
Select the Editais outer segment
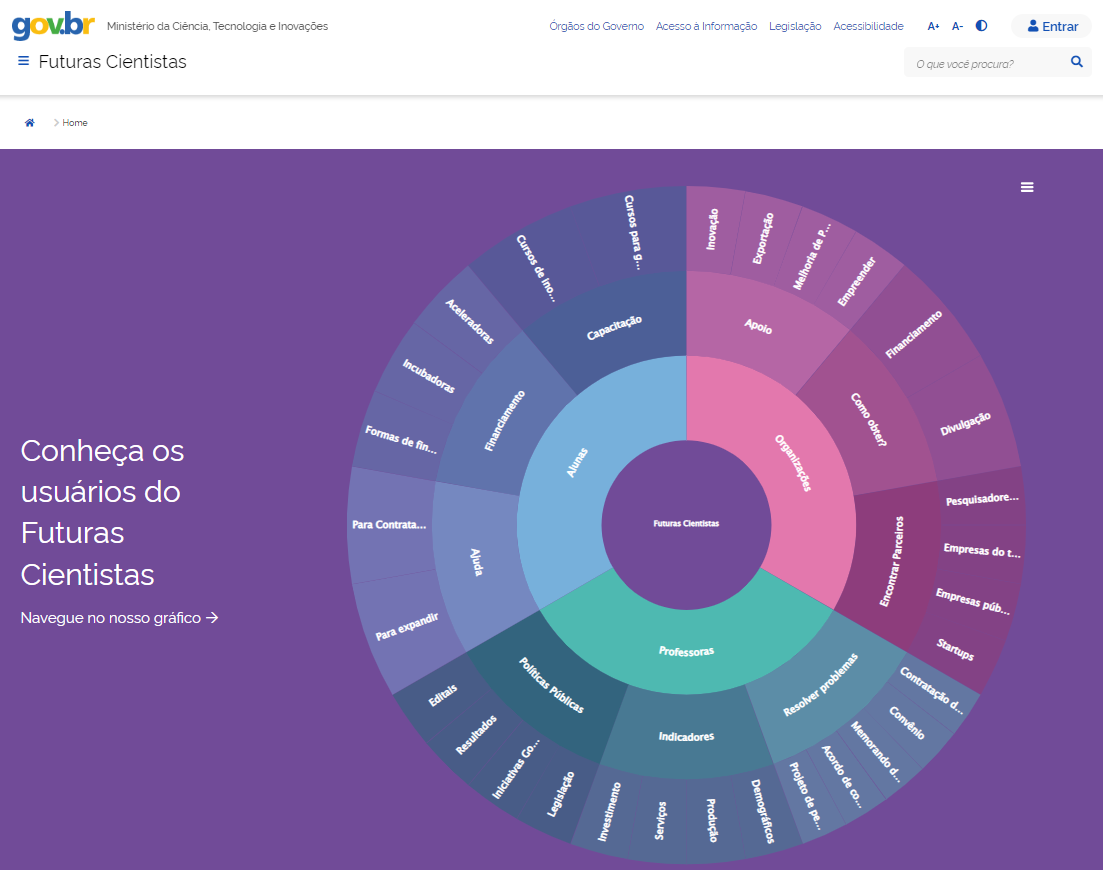442,696
